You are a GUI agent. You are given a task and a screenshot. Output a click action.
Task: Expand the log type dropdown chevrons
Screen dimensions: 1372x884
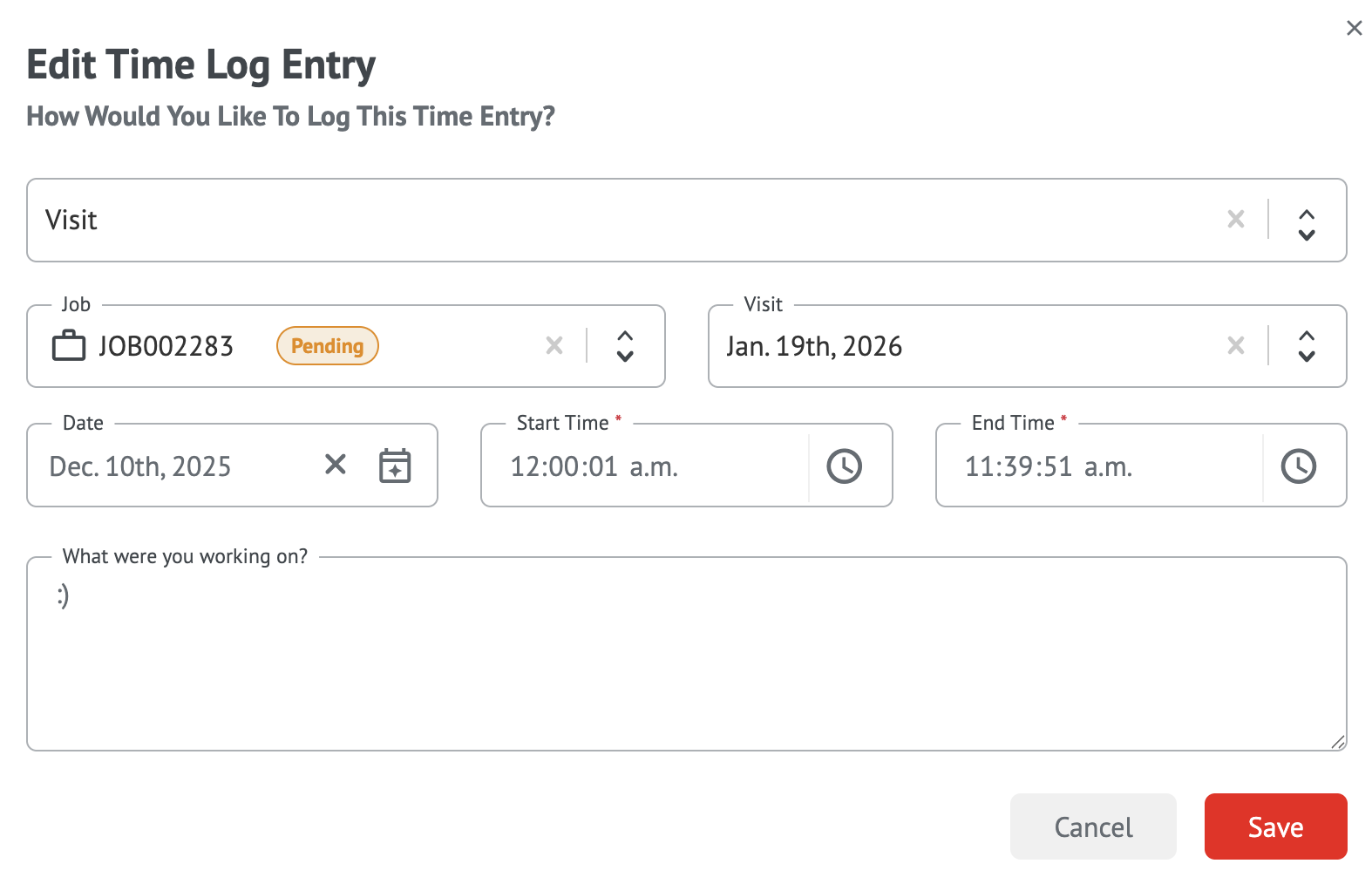pos(1306,224)
